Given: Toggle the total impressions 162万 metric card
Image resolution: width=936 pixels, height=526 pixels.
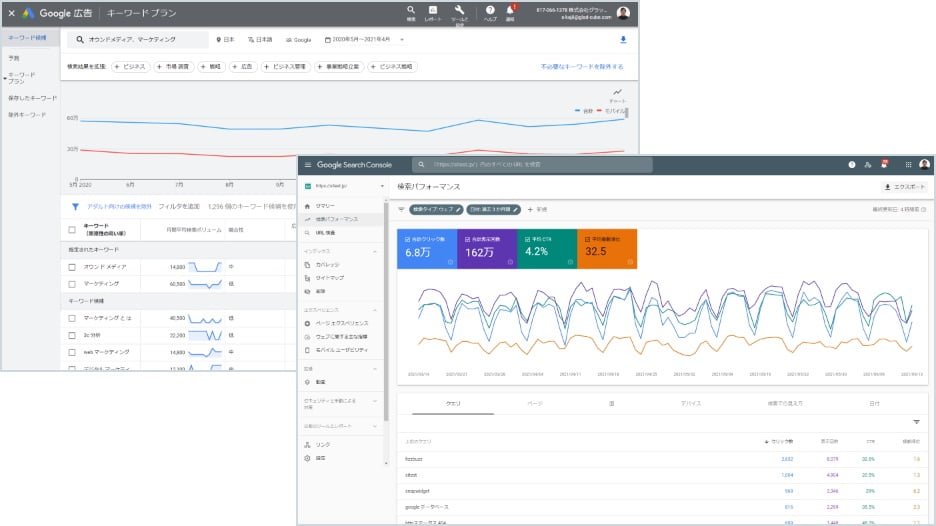Looking at the screenshot, I should point(487,249).
